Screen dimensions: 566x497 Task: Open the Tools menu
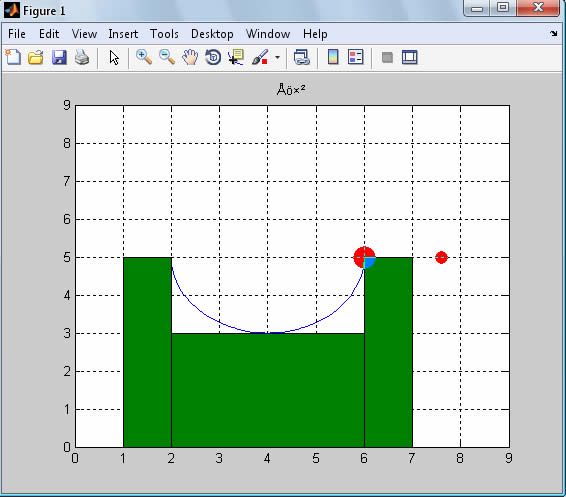tap(164, 34)
